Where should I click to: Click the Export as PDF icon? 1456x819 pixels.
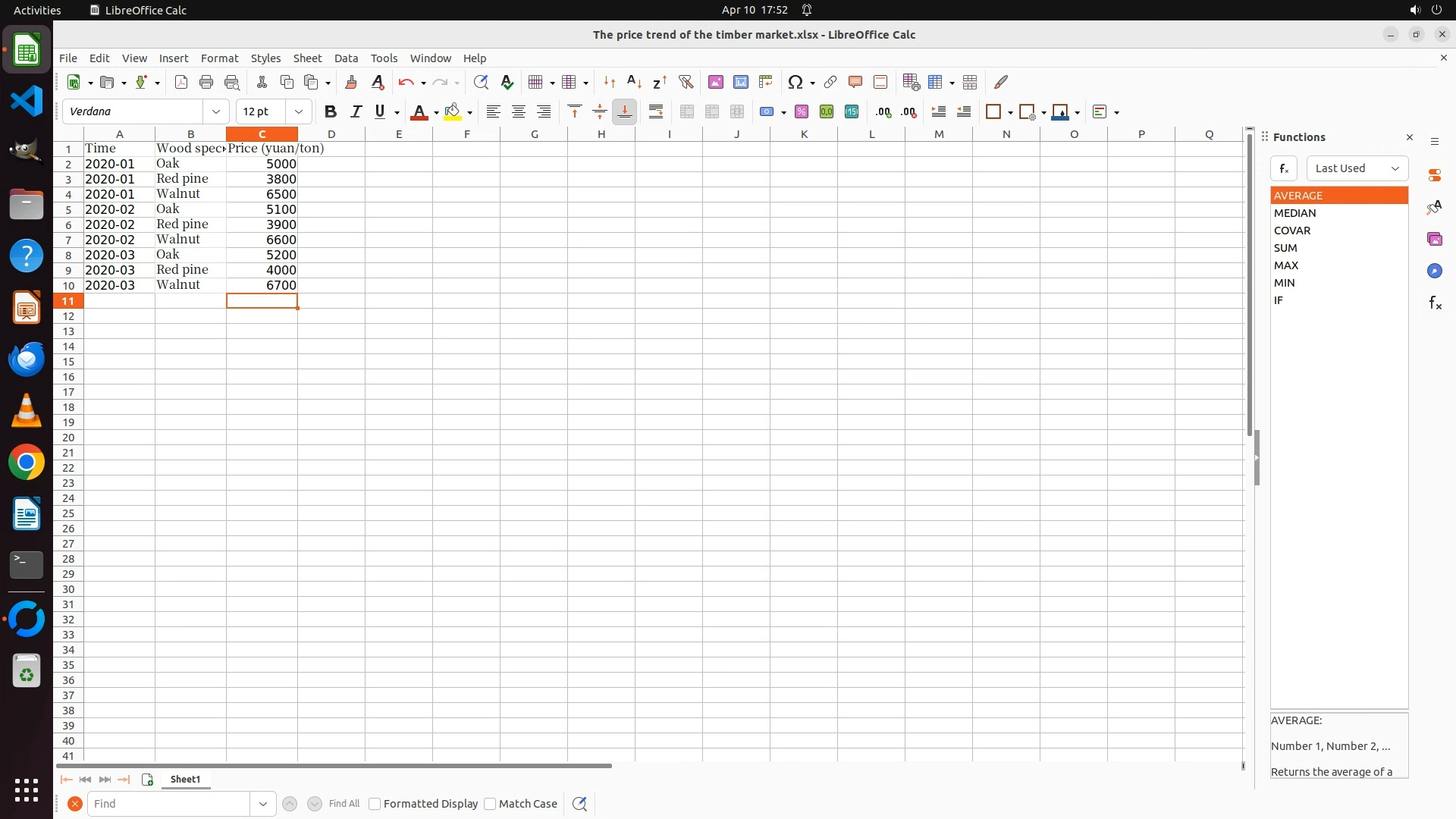pos(181,82)
